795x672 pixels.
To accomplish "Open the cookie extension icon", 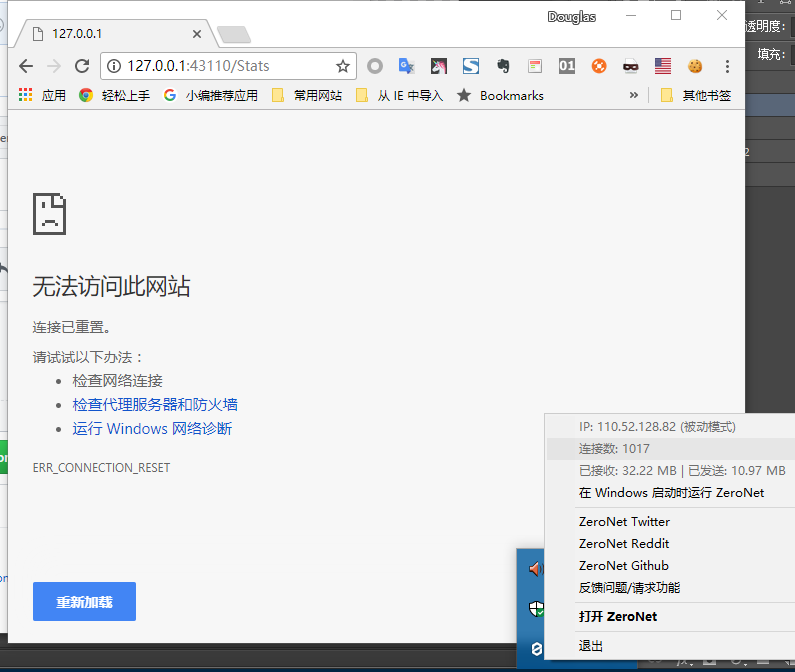I will click(695, 66).
